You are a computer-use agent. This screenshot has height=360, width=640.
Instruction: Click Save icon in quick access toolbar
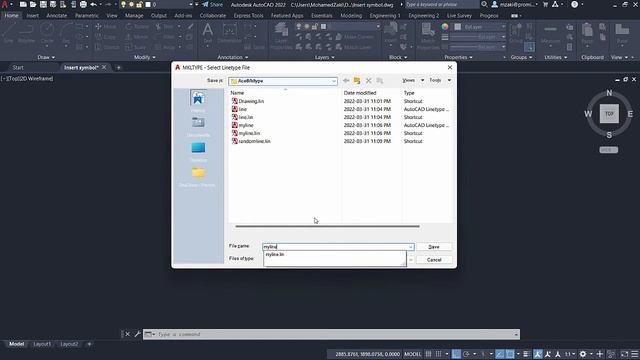click(x=43, y=4)
